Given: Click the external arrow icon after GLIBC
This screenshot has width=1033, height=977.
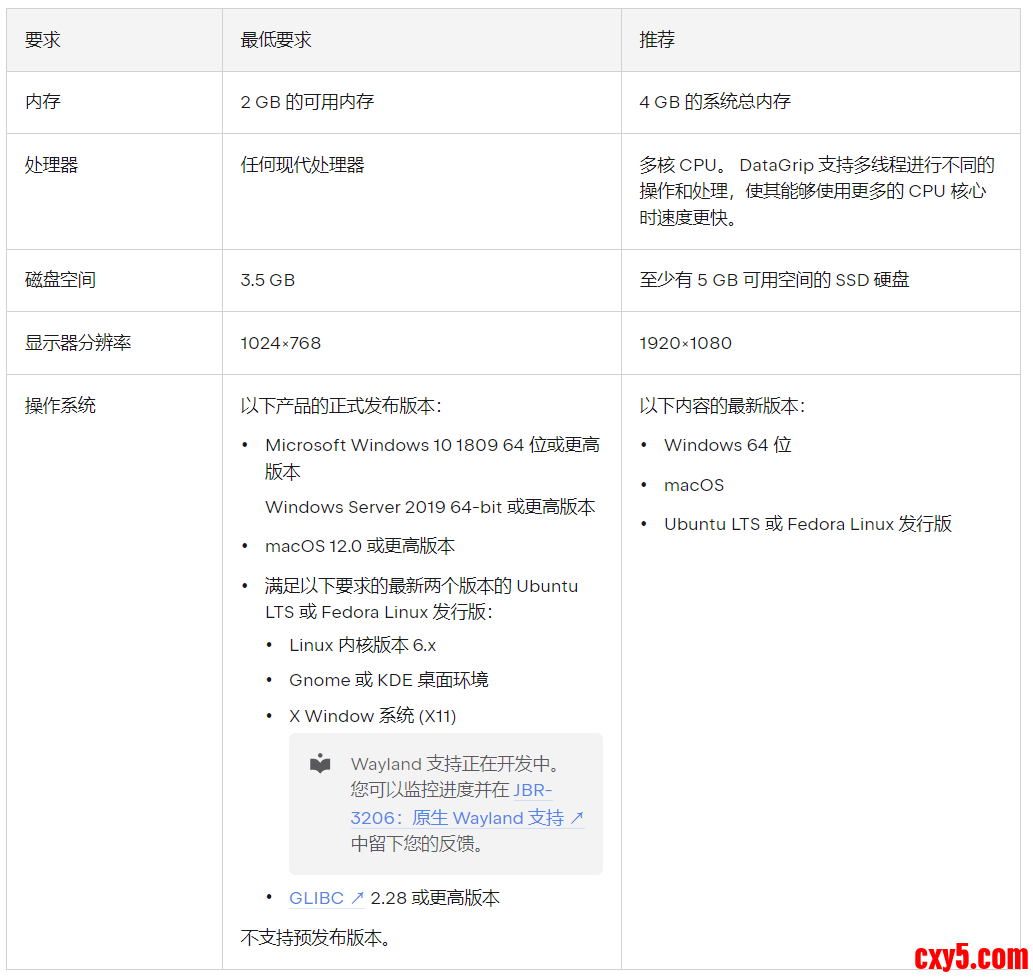Looking at the screenshot, I should point(357,898).
